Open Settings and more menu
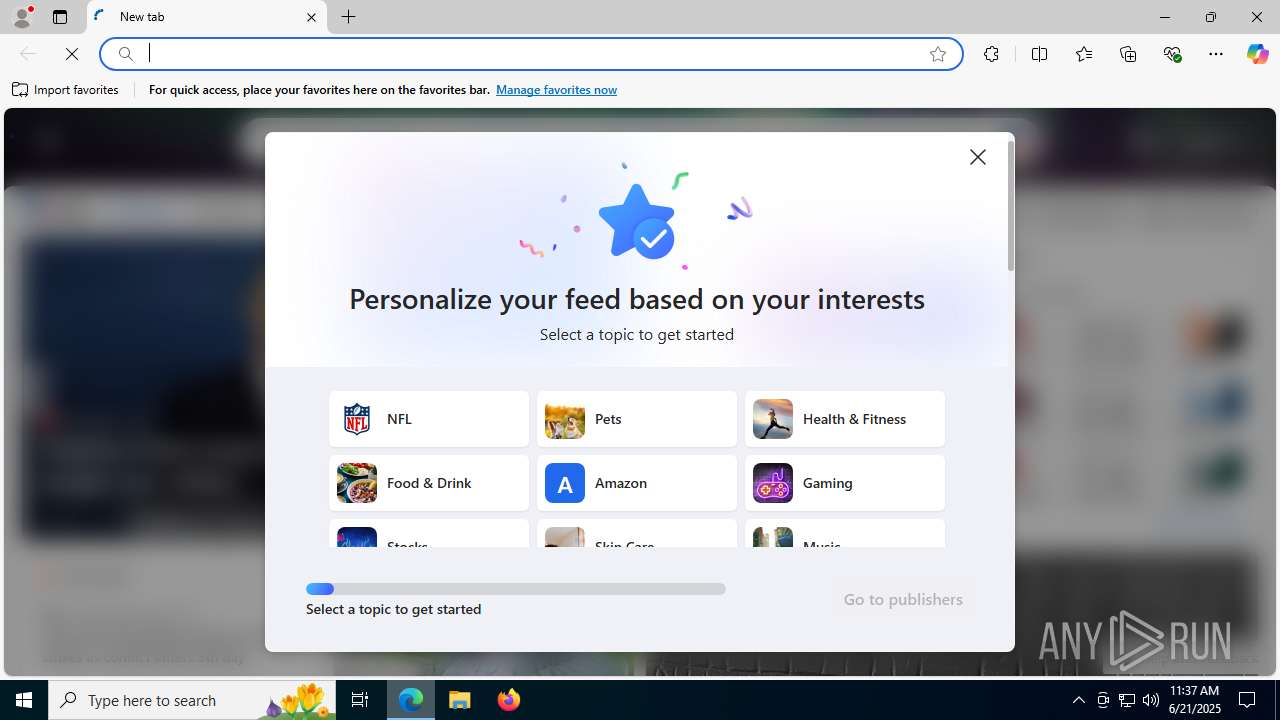 click(1216, 54)
